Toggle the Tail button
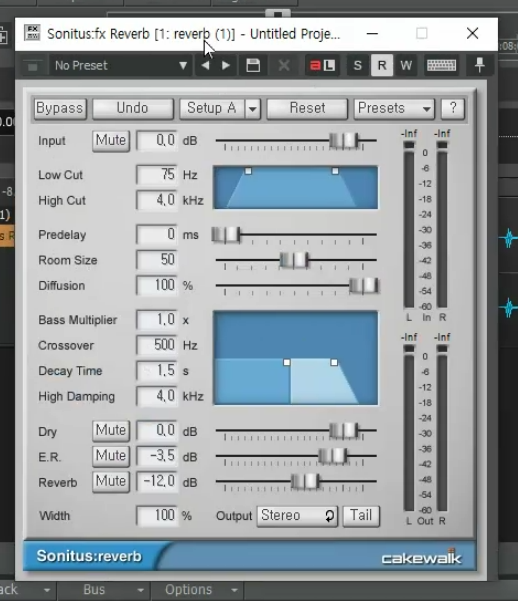Image resolution: width=518 pixels, height=601 pixels. pyautogui.click(x=361, y=516)
